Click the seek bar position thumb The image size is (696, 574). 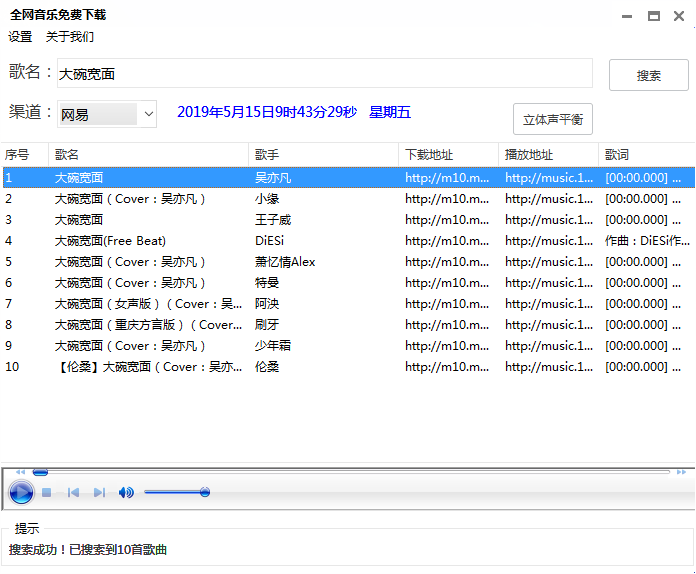(40, 472)
